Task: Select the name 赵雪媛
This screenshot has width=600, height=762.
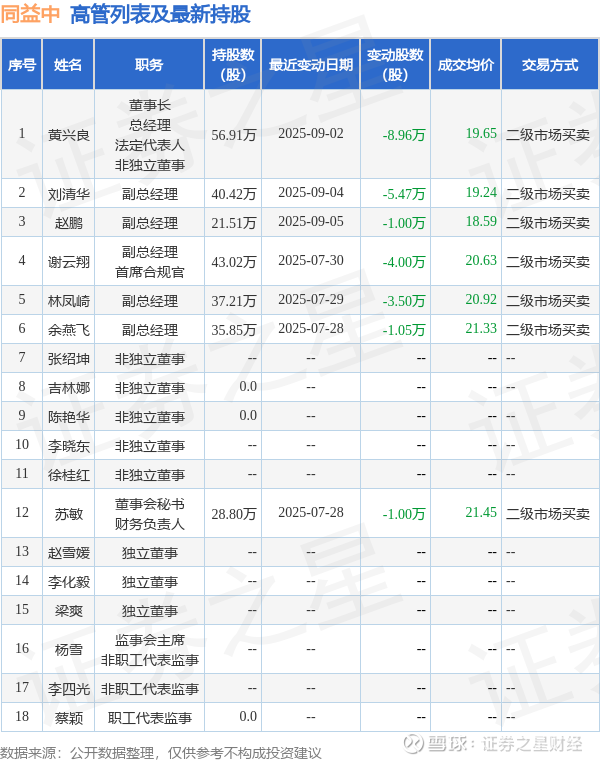Action: [x=69, y=553]
